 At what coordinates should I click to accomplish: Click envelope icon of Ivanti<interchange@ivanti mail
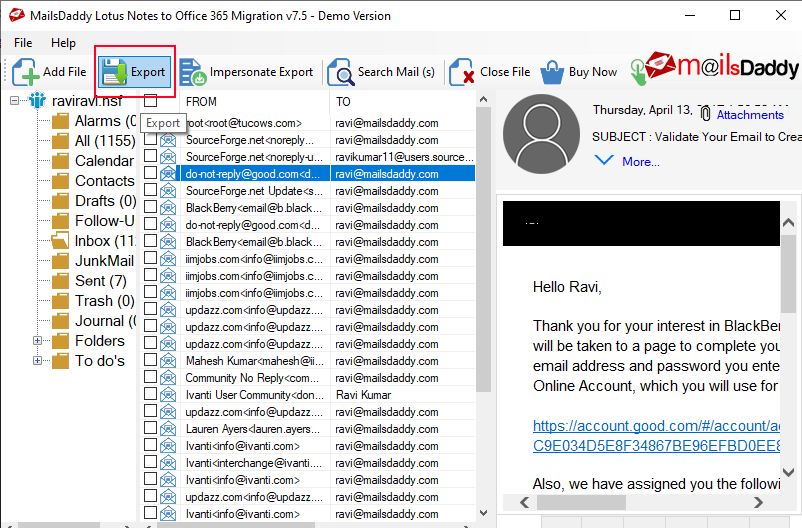[168, 463]
